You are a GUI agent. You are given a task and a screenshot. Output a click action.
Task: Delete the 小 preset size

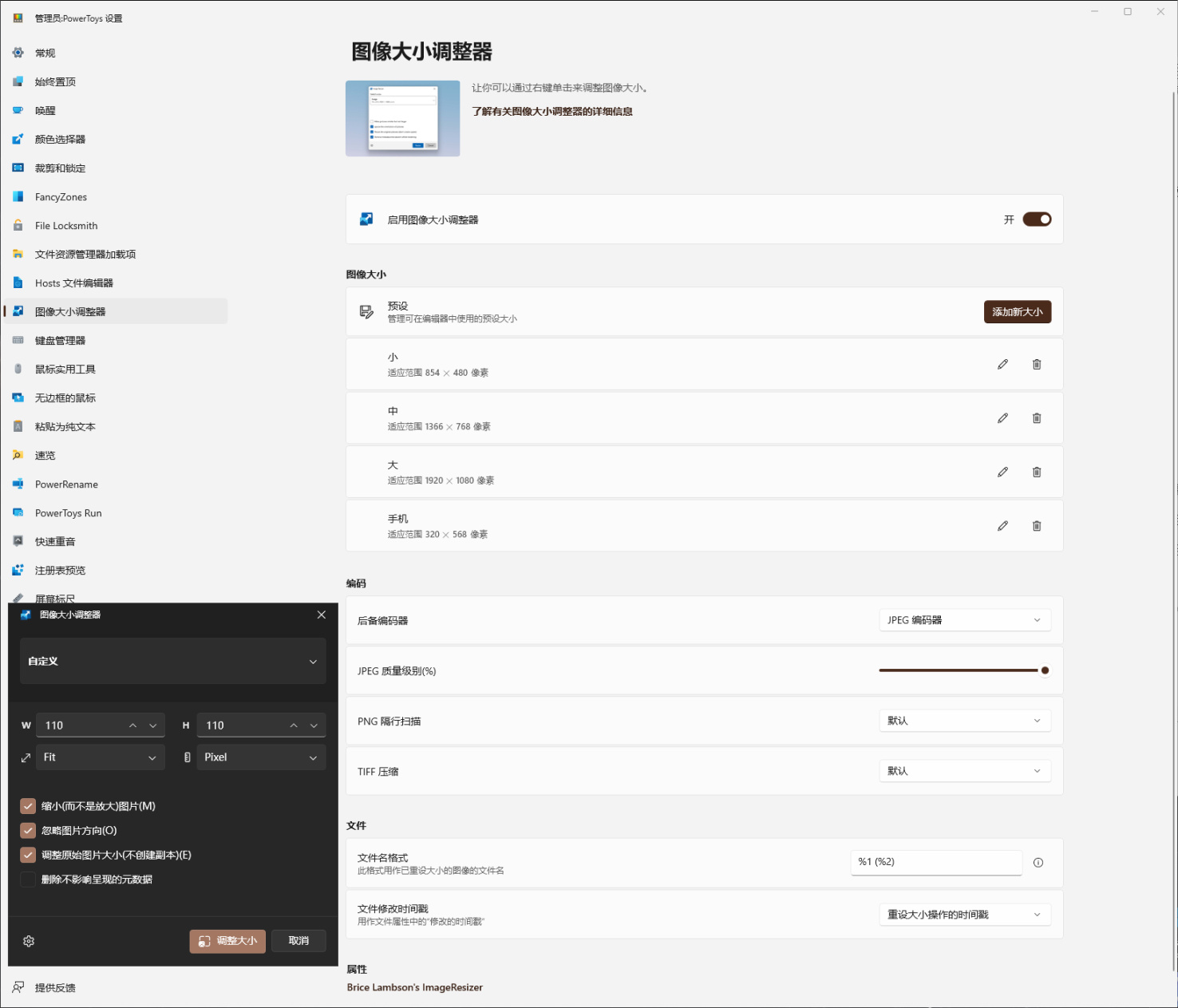point(1037,364)
